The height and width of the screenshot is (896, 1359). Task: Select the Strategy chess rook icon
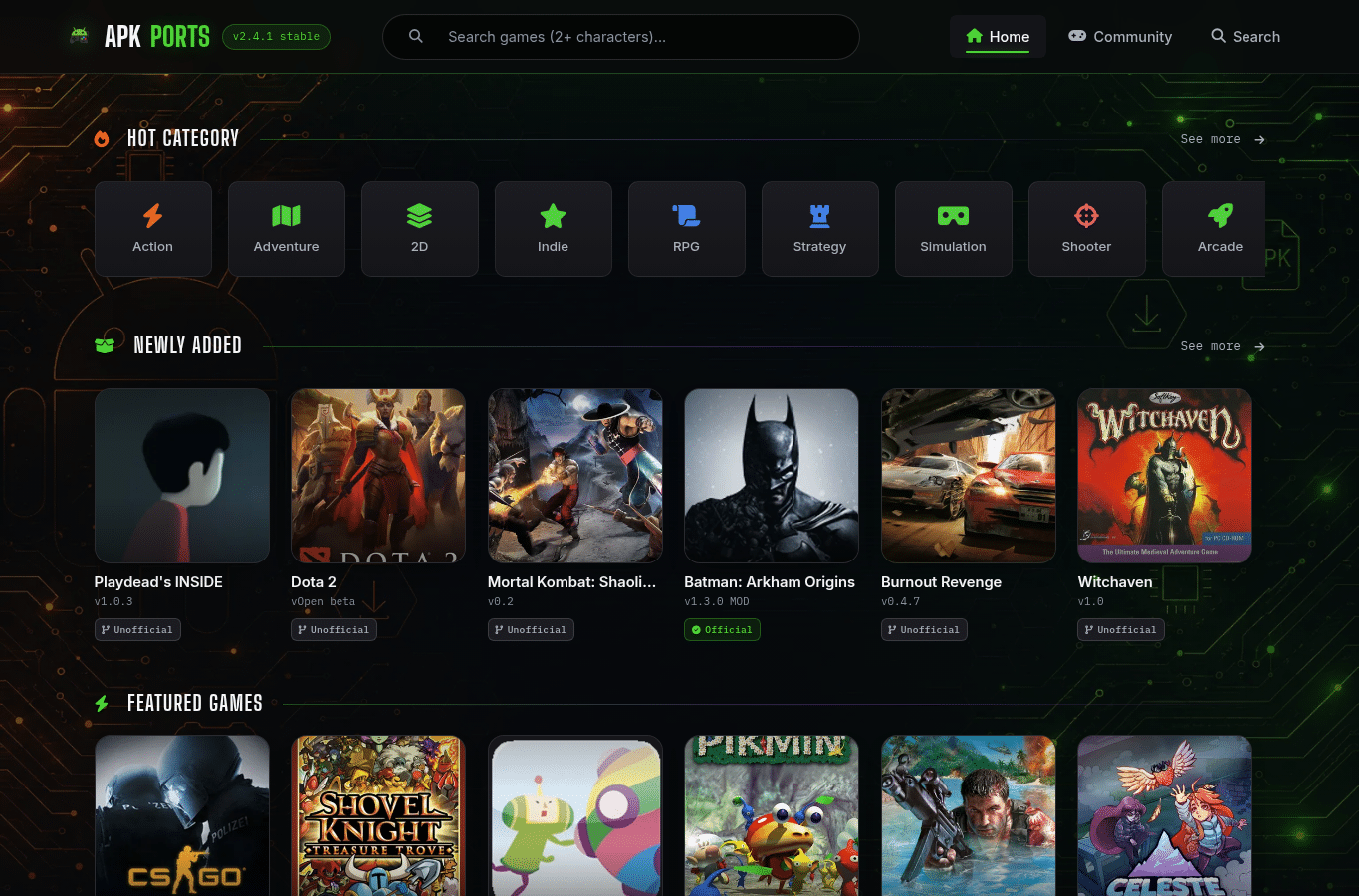point(819,215)
